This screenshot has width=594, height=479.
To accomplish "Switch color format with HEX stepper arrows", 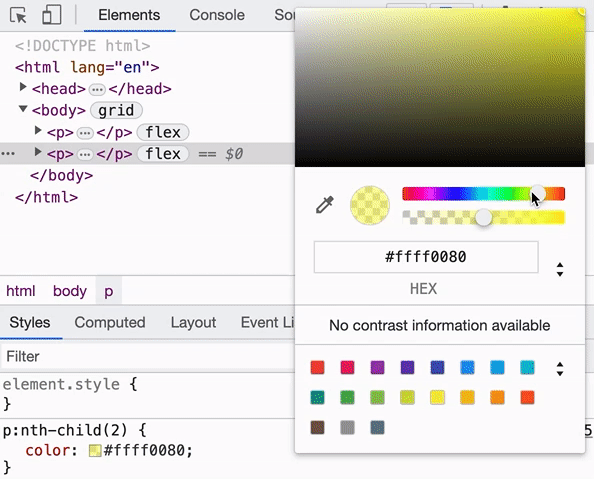I will tap(560, 269).
